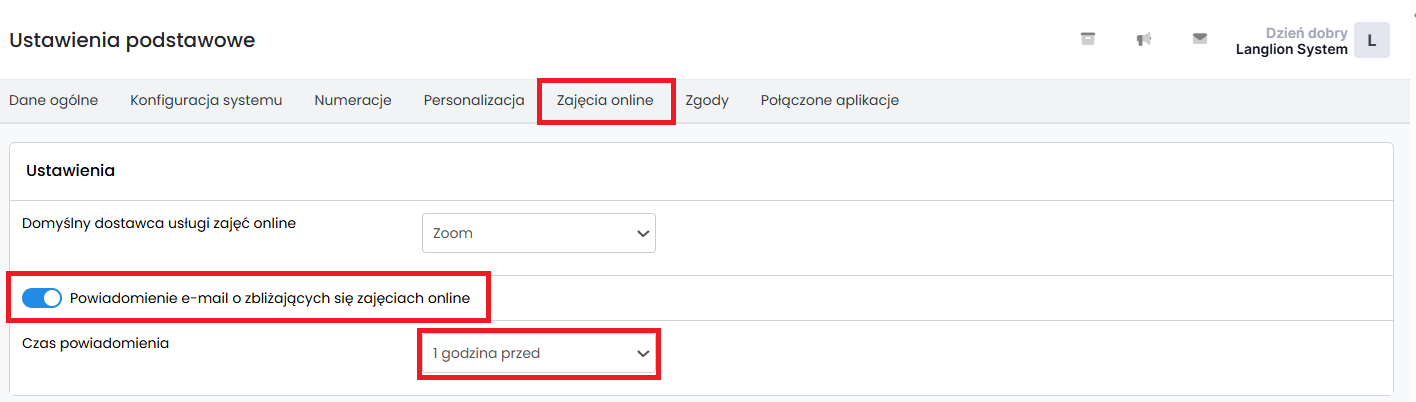
Task: Open the Konfiguracja systemu tab
Action: click(206, 100)
